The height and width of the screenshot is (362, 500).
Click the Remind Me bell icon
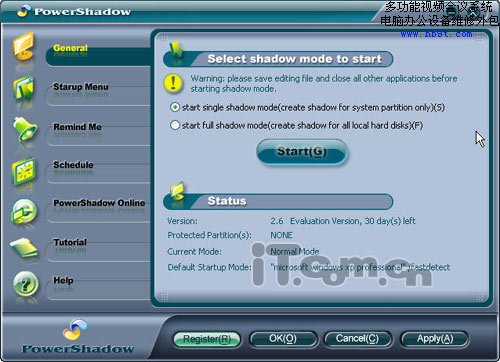click(25, 129)
